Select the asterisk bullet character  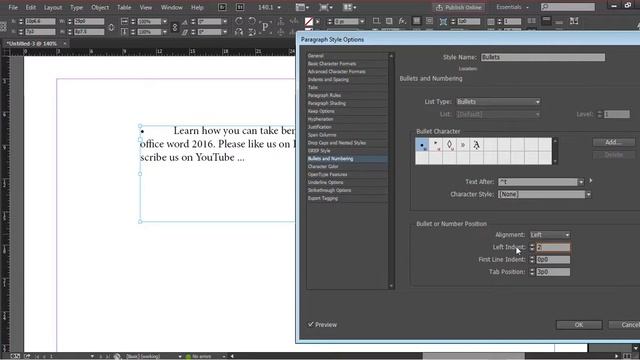436,144
